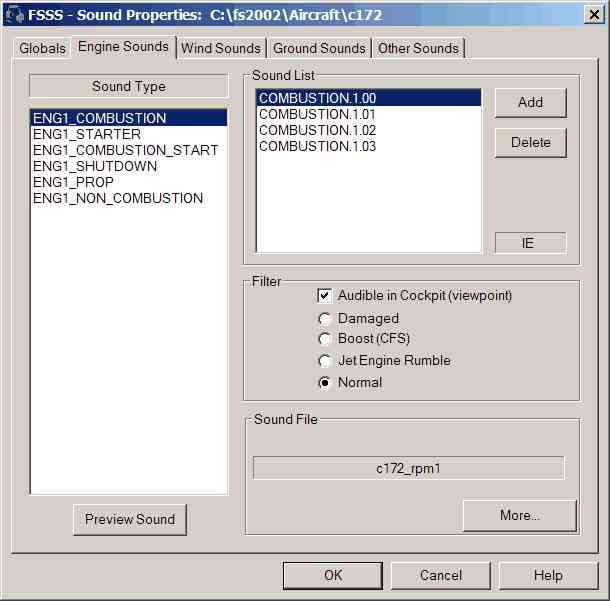The width and height of the screenshot is (610, 601).
Task: Open Help for this dialog
Action: pyautogui.click(x=549, y=575)
